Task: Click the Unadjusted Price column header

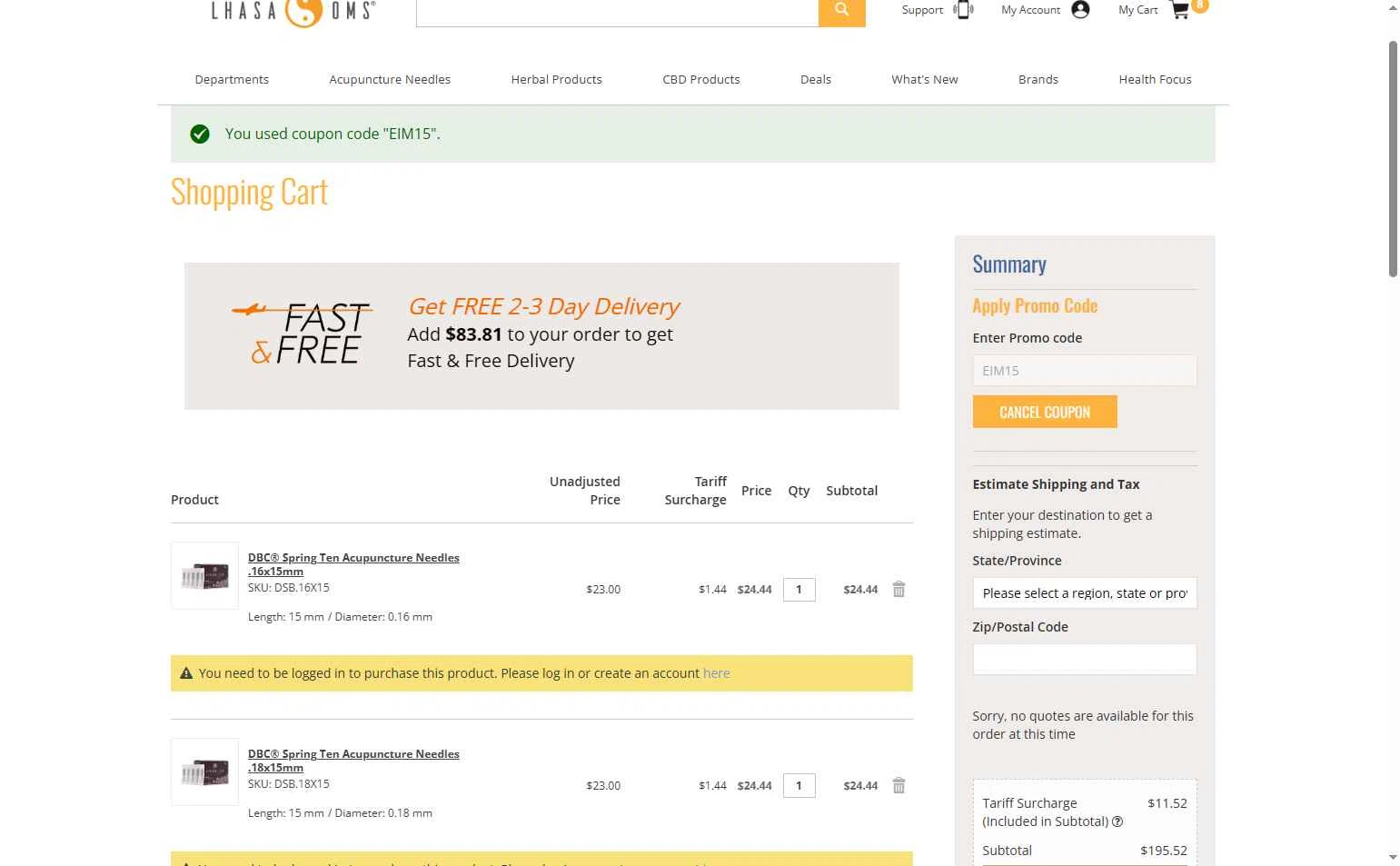Action: click(x=585, y=491)
